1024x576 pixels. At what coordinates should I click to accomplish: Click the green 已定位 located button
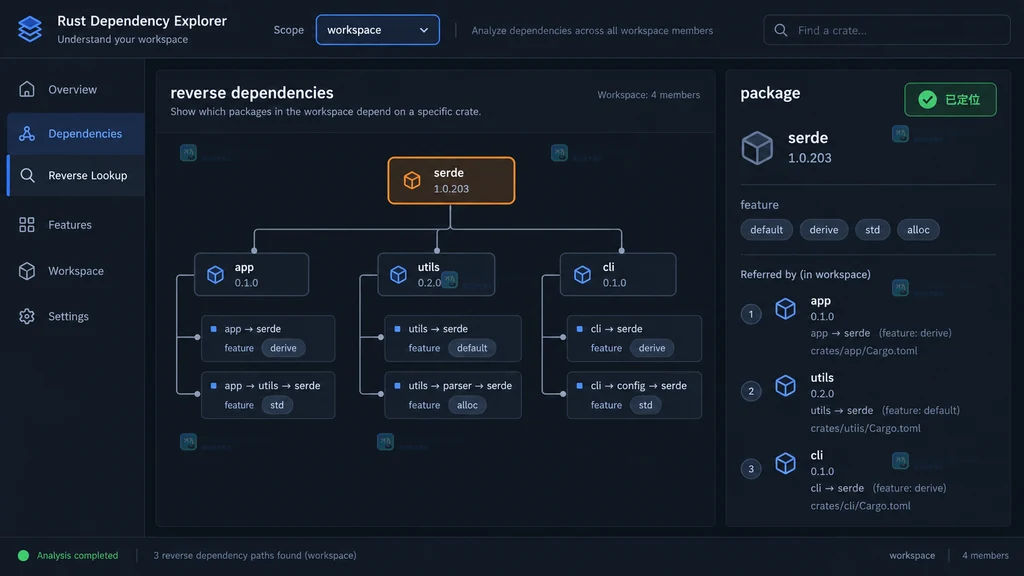(950, 99)
